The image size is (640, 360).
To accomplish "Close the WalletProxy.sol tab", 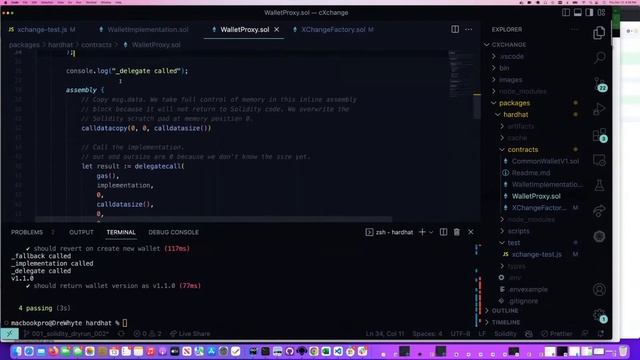I will [277, 29].
